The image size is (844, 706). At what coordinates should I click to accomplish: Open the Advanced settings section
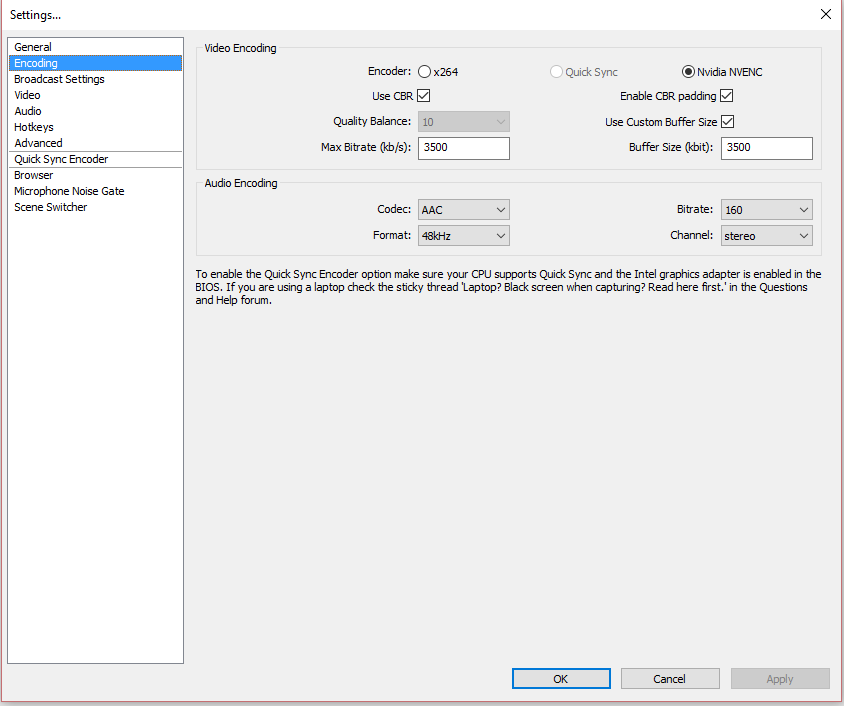(x=95, y=143)
